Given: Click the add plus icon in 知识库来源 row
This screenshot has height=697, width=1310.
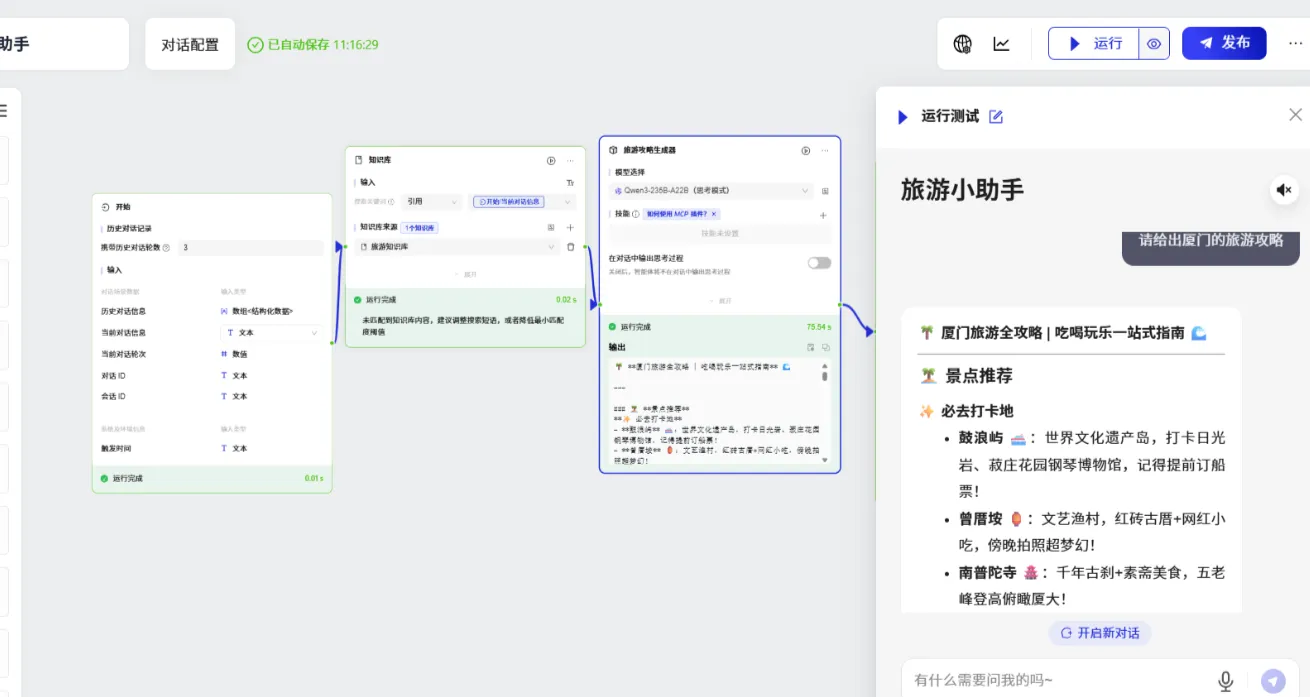Looking at the screenshot, I should pyautogui.click(x=571, y=228).
